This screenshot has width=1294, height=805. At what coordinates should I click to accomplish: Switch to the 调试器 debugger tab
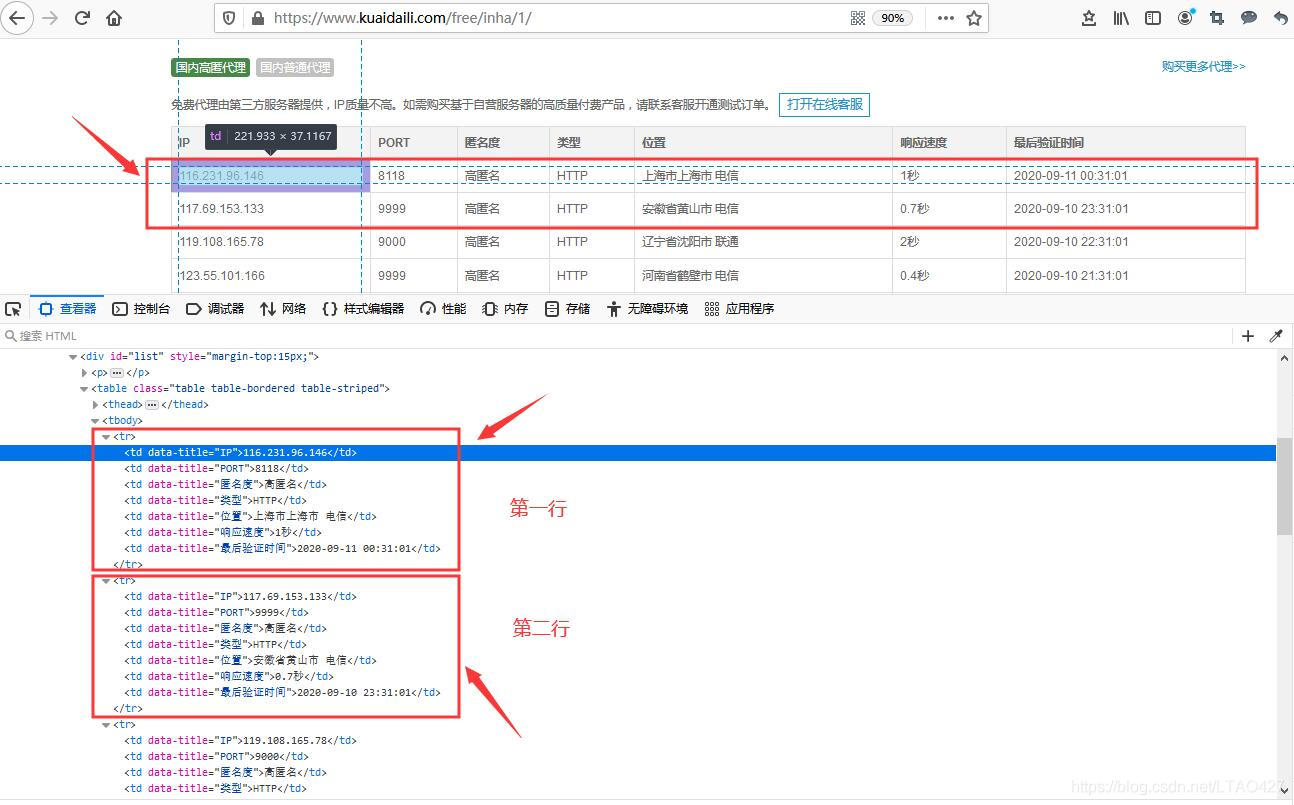tap(215, 309)
